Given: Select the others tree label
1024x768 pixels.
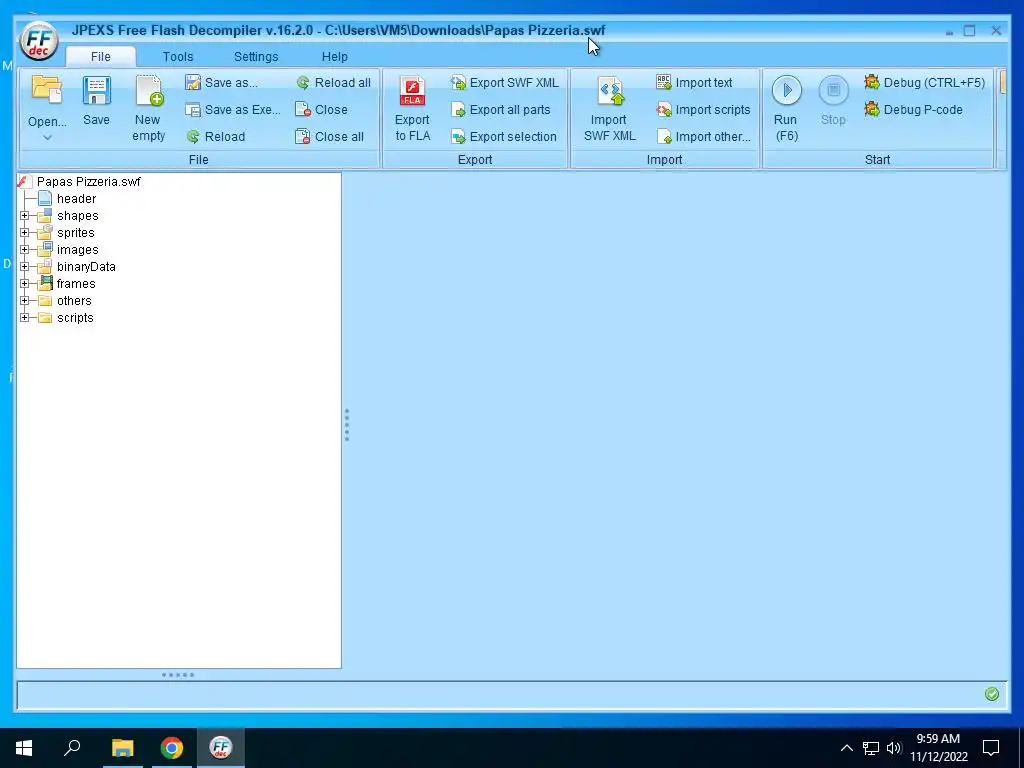Looking at the screenshot, I should tap(74, 300).
